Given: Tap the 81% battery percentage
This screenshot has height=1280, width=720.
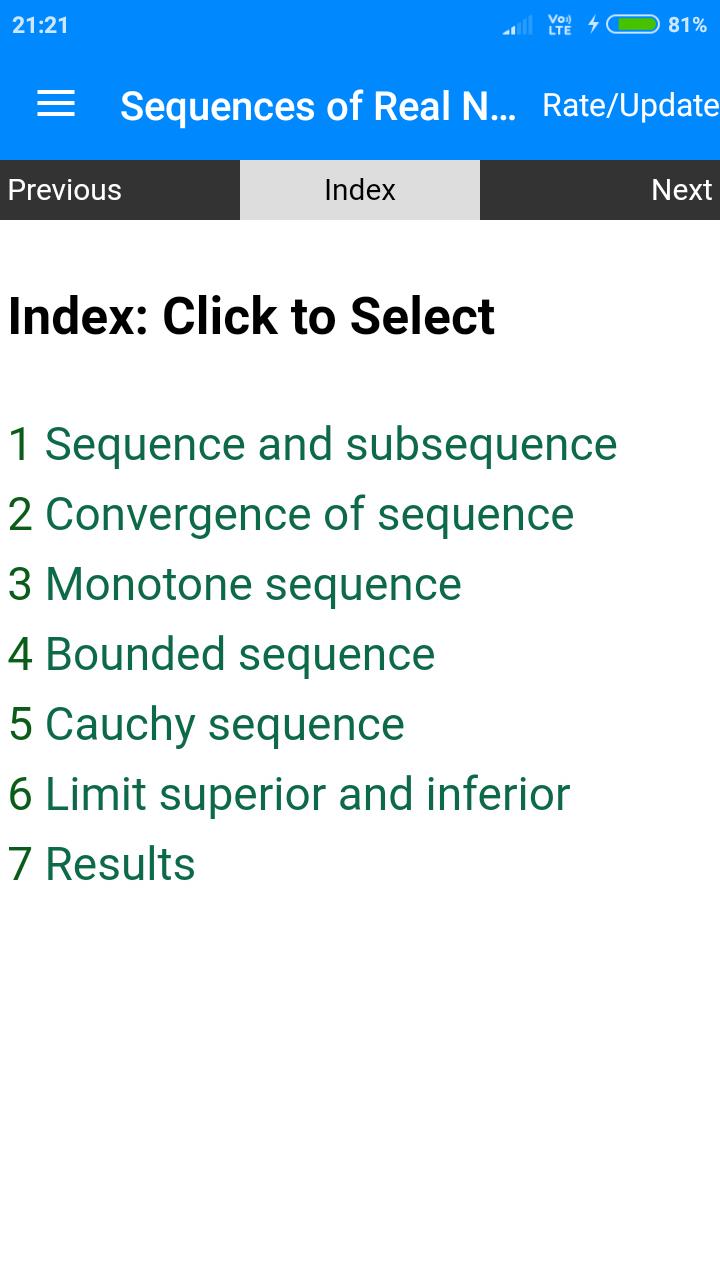Looking at the screenshot, I should tap(687, 25).
